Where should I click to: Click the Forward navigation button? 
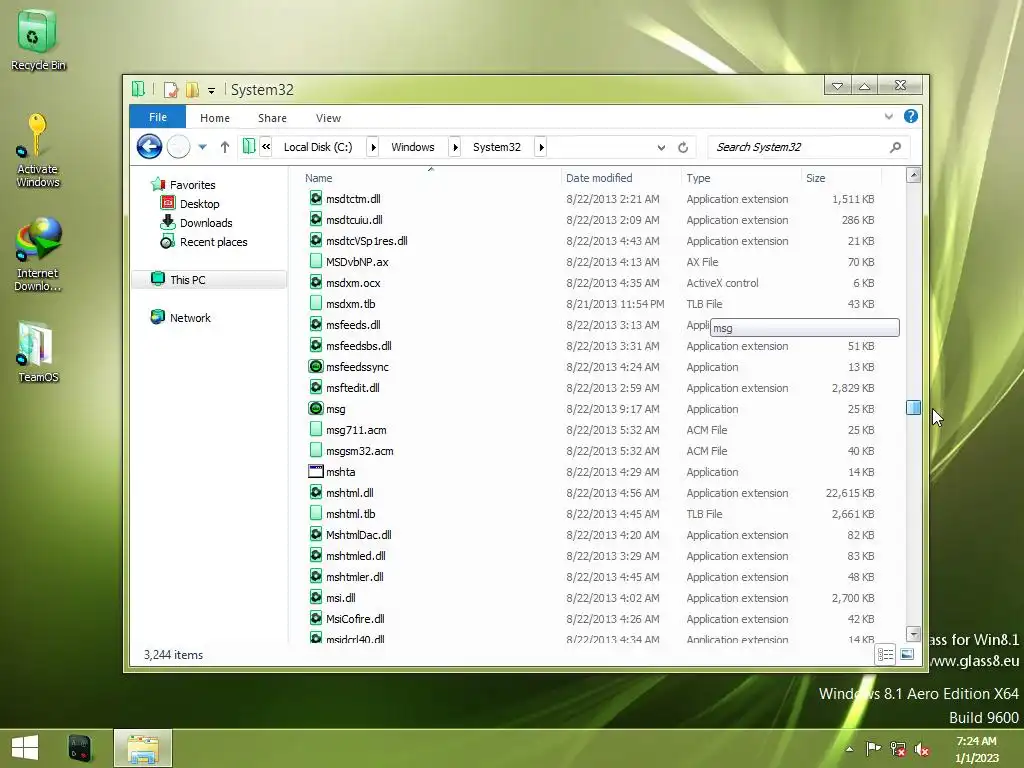coord(178,146)
